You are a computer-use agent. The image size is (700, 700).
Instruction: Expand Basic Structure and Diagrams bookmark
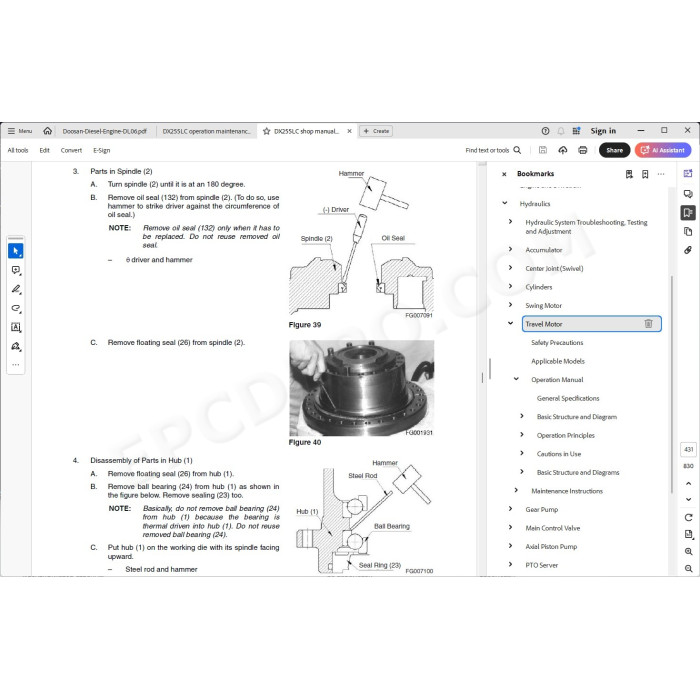pyautogui.click(x=522, y=471)
